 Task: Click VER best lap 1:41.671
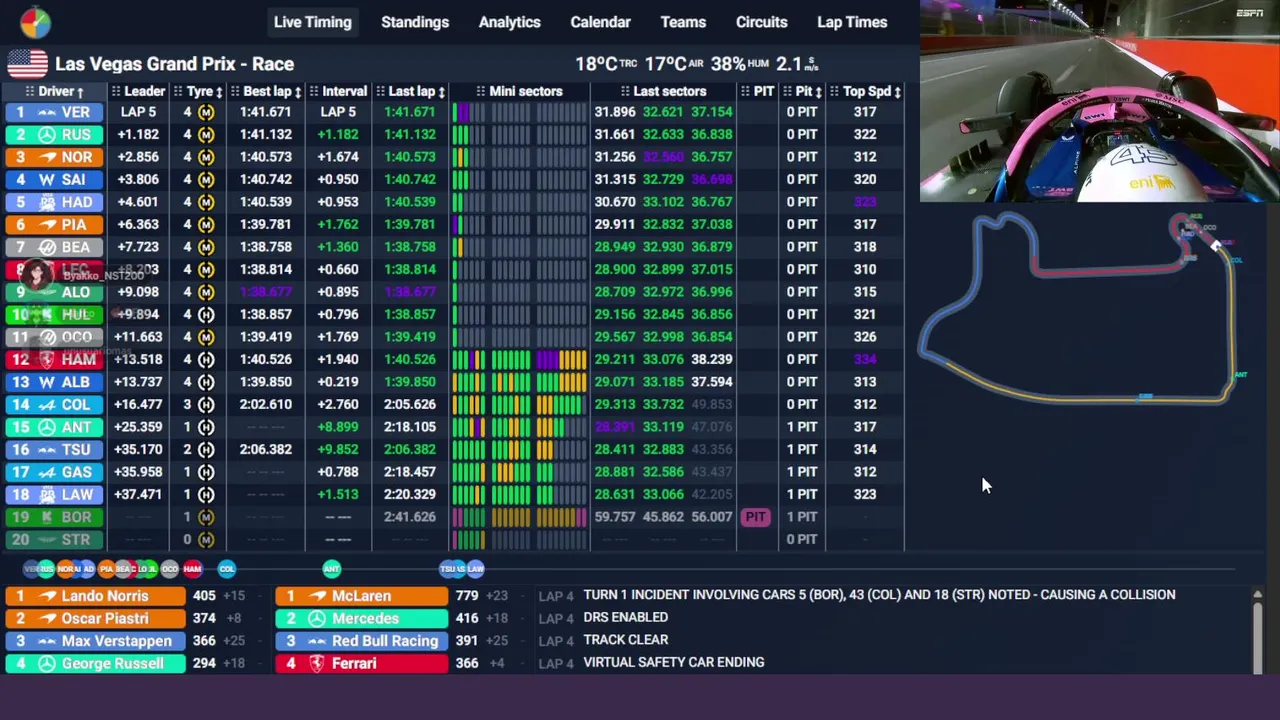coord(265,112)
